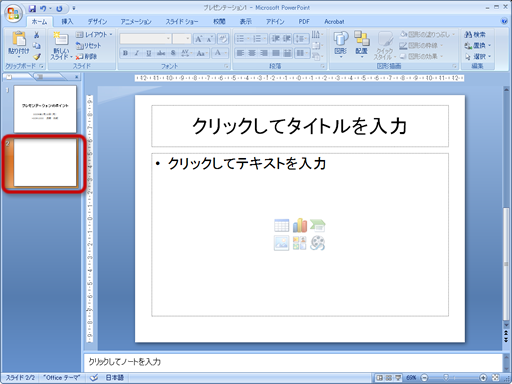Toggle underline formatting

pyautogui.click(x=149, y=53)
